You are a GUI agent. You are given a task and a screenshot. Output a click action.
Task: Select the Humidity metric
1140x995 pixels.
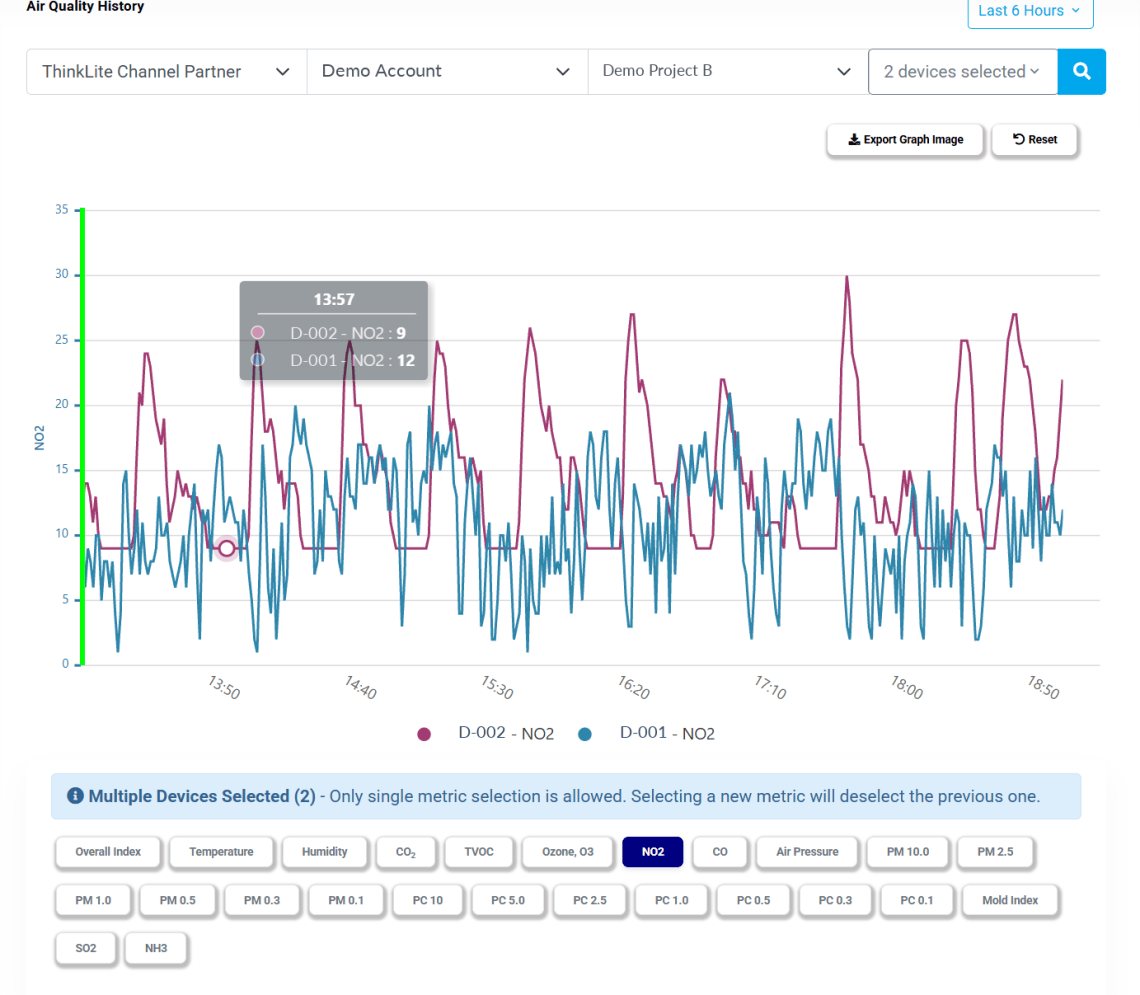pos(324,852)
